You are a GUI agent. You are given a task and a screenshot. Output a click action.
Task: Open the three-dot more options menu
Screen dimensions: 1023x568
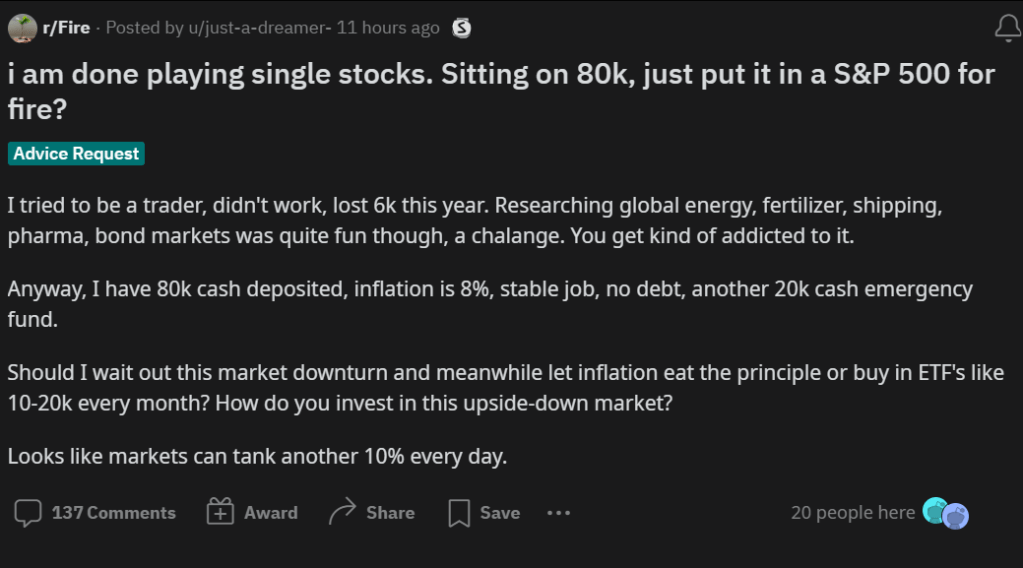coord(558,513)
